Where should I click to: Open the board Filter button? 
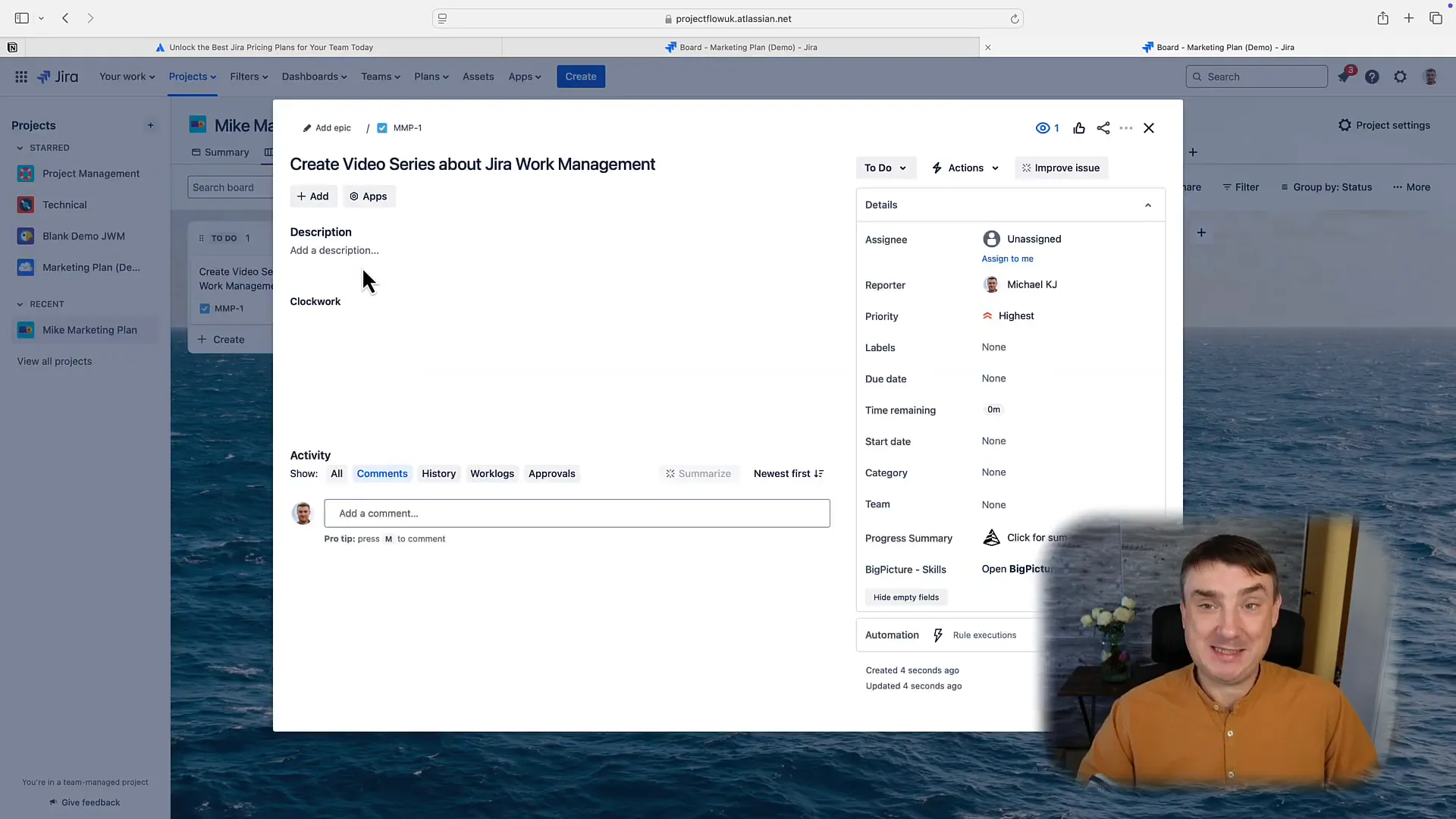tap(1241, 187)
